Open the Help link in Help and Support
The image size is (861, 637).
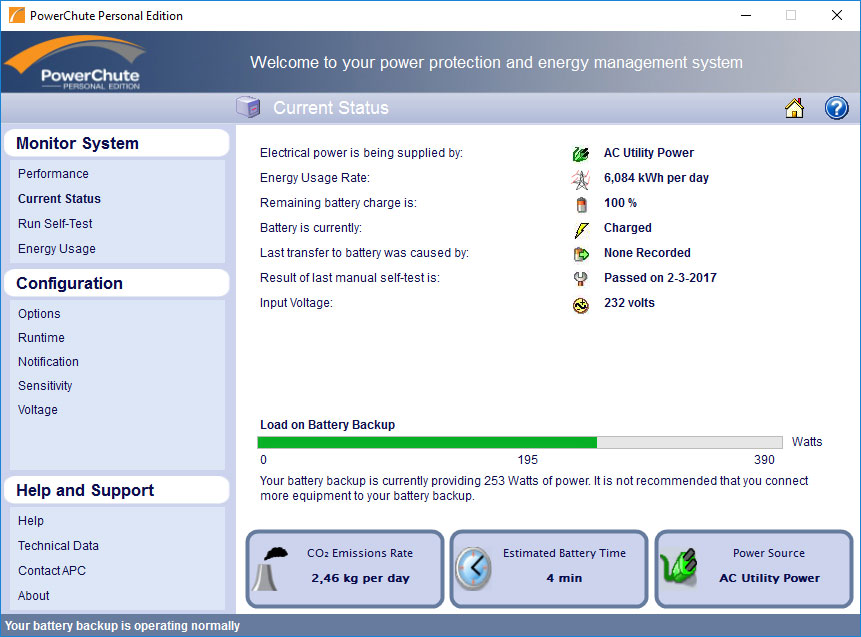tap(31, 521)
